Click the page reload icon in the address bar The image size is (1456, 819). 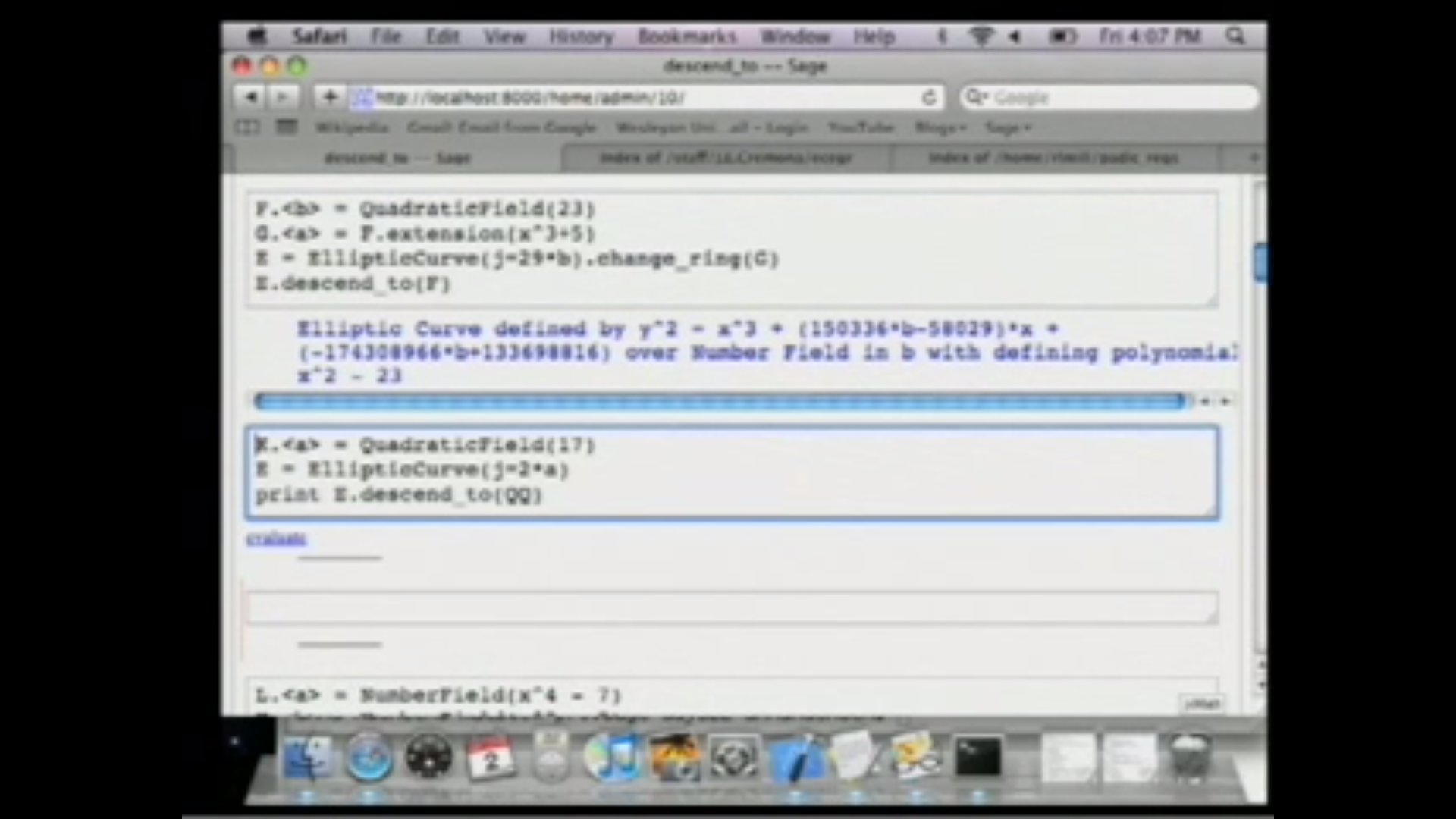pos(928,97)
